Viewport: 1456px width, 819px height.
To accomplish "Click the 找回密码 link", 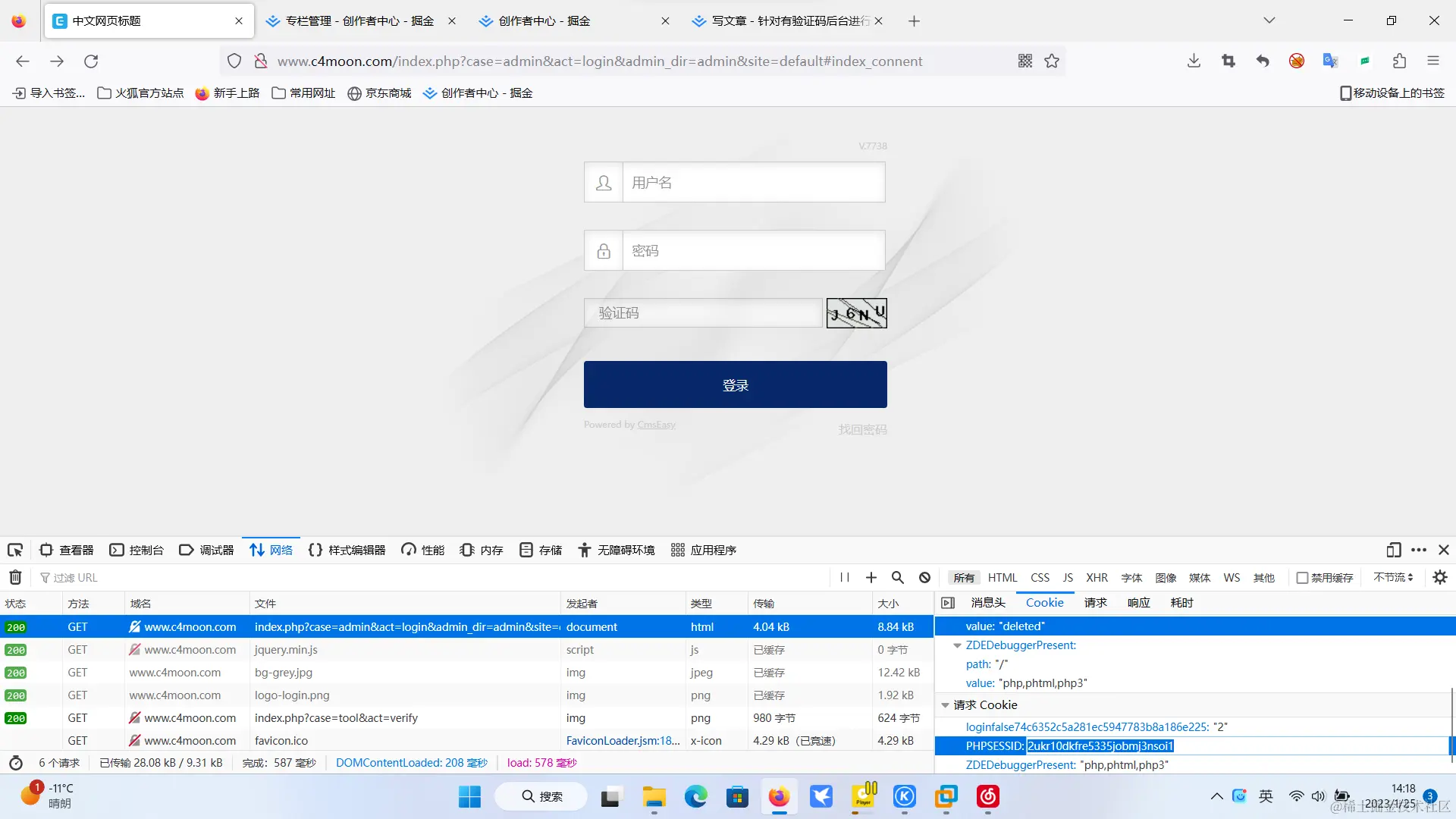I will pos(862,429).
